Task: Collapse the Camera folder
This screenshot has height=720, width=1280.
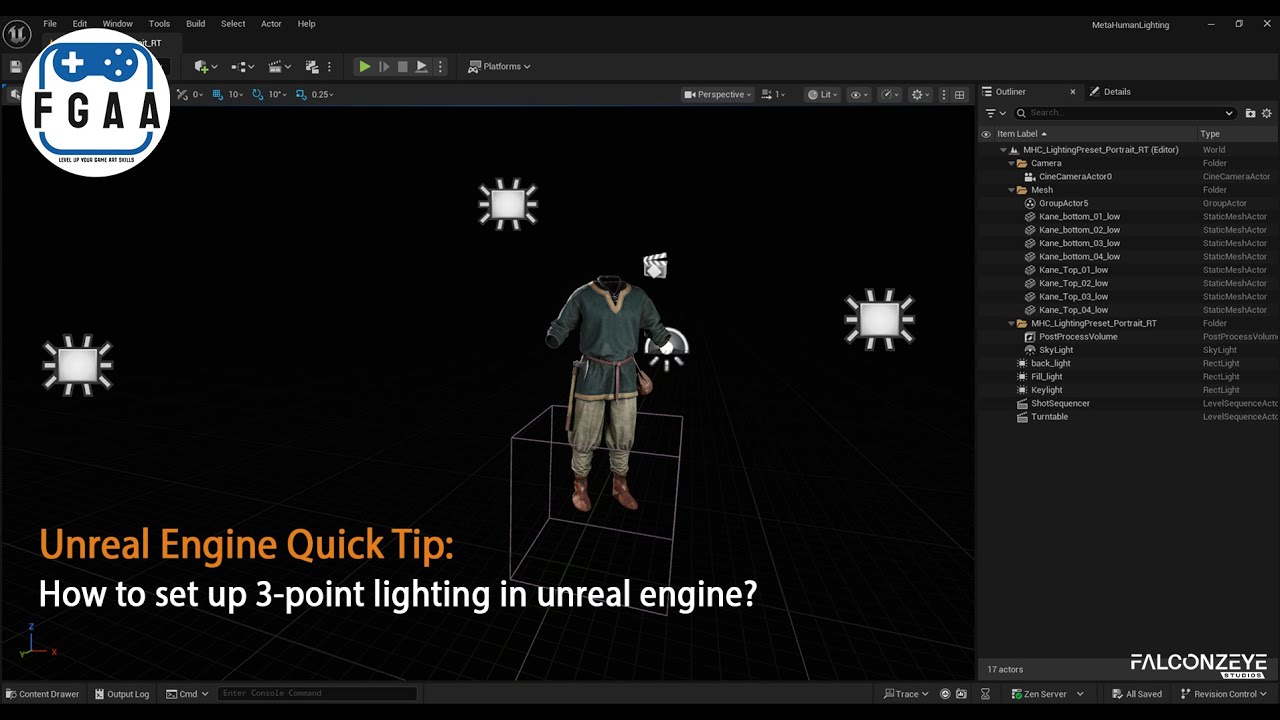Action: pos(1011,163)
